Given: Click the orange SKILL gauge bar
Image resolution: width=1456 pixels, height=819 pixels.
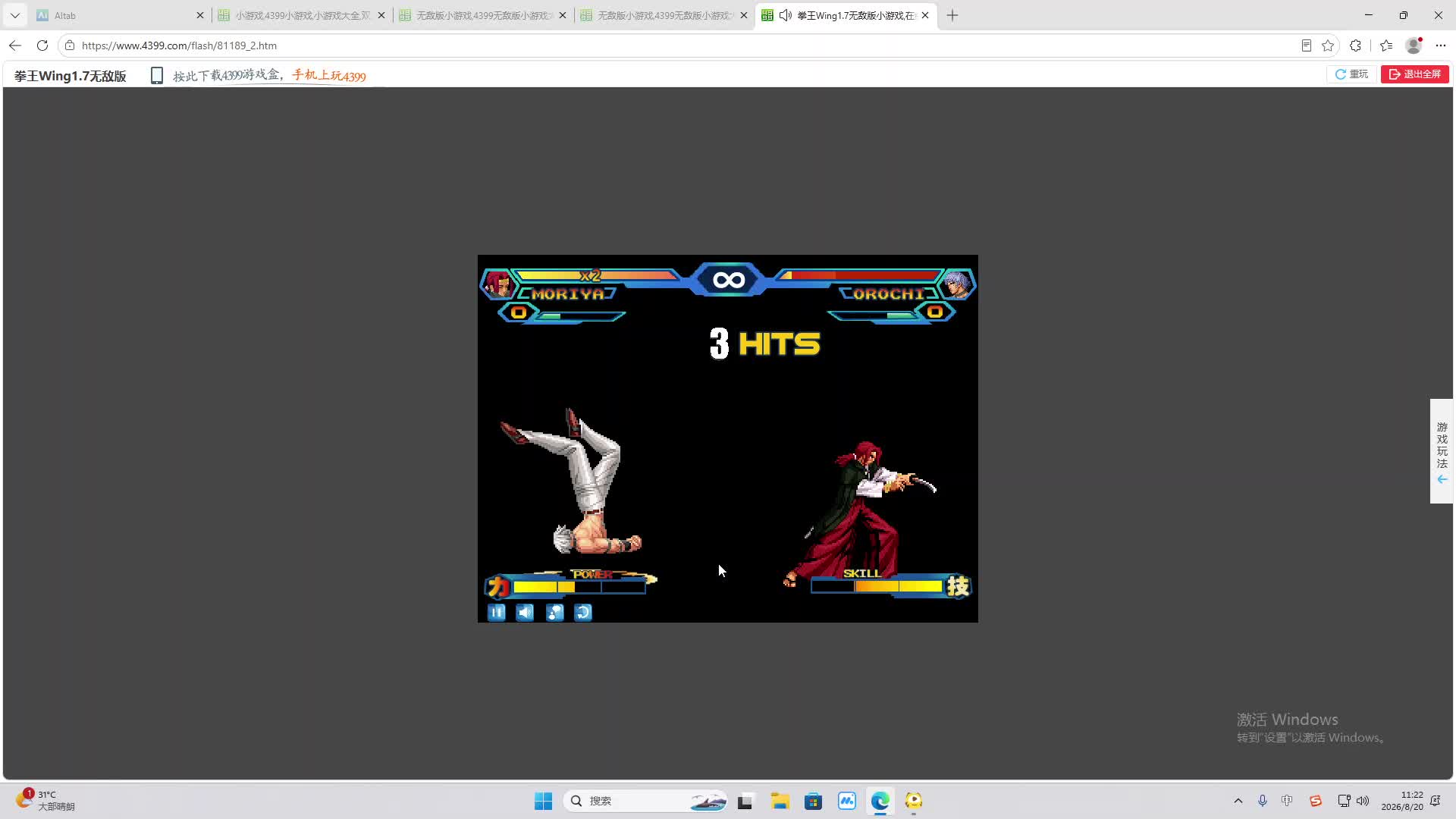Looking at the screenshot, I should tap(877, 586).
